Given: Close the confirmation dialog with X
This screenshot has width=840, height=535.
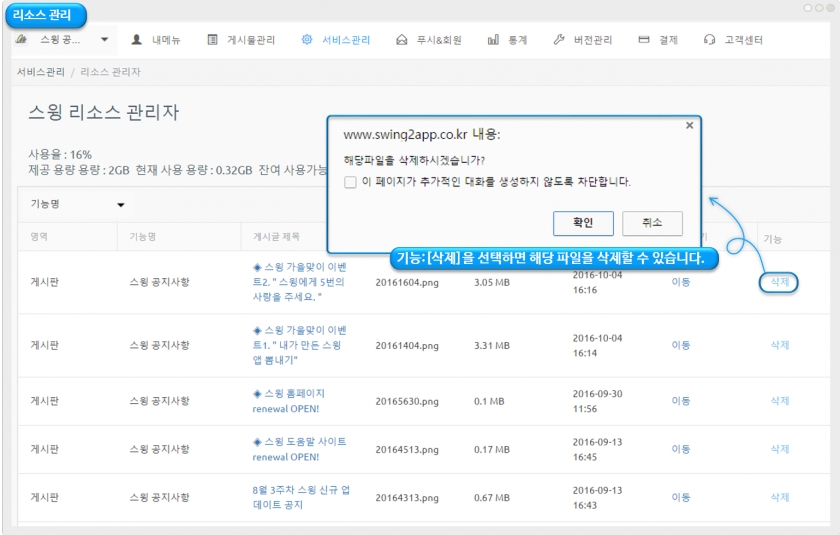Looking at the screenshot, I should [689, 126].
